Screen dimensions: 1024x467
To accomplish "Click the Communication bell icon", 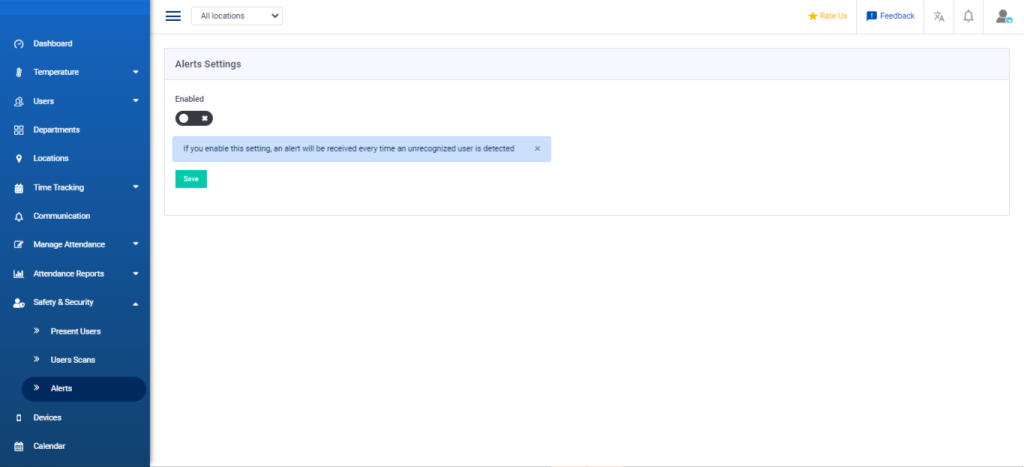I will pyautogui.click(x=19, y=216).
